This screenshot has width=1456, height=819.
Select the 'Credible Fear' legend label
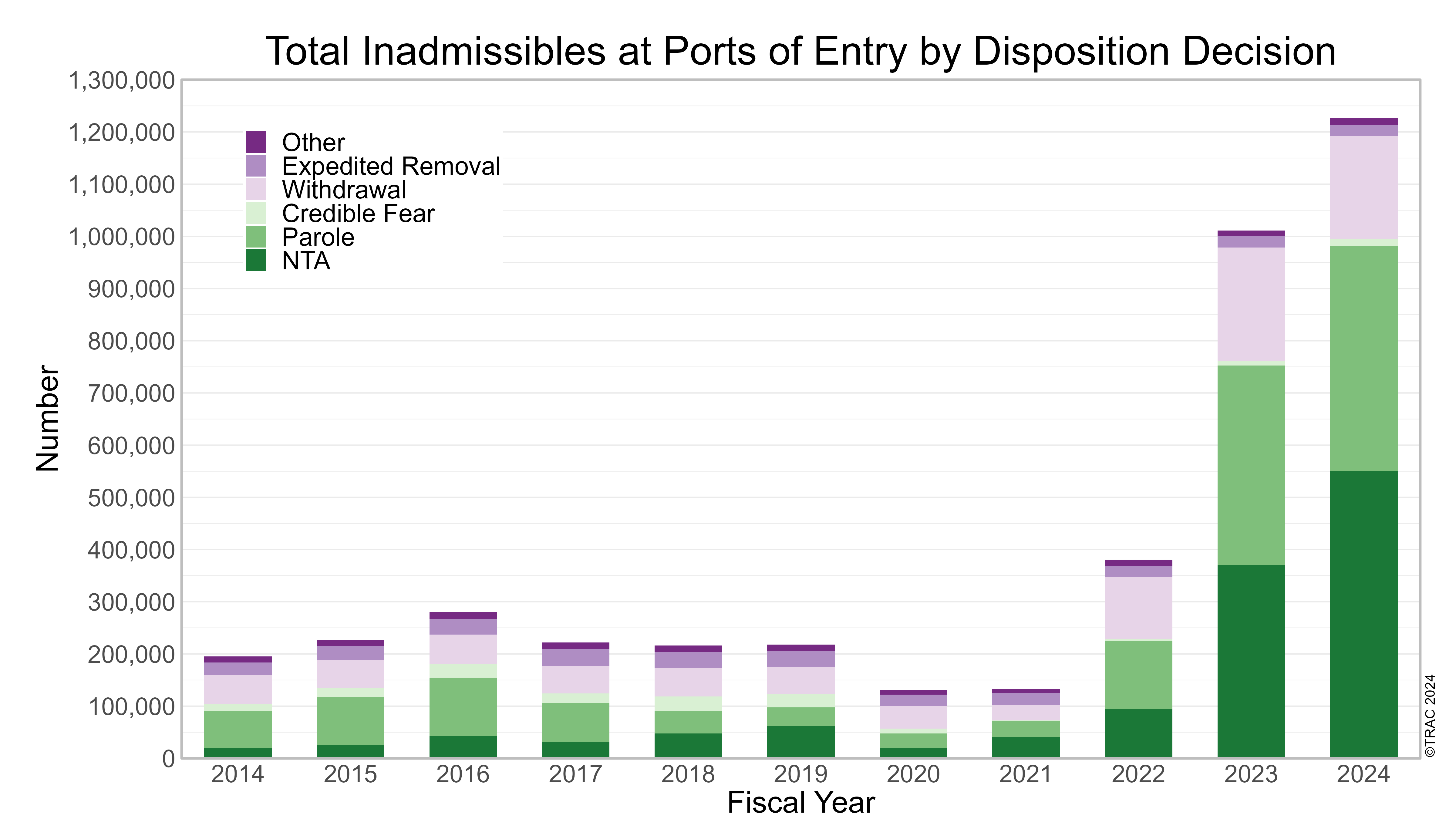358,214
